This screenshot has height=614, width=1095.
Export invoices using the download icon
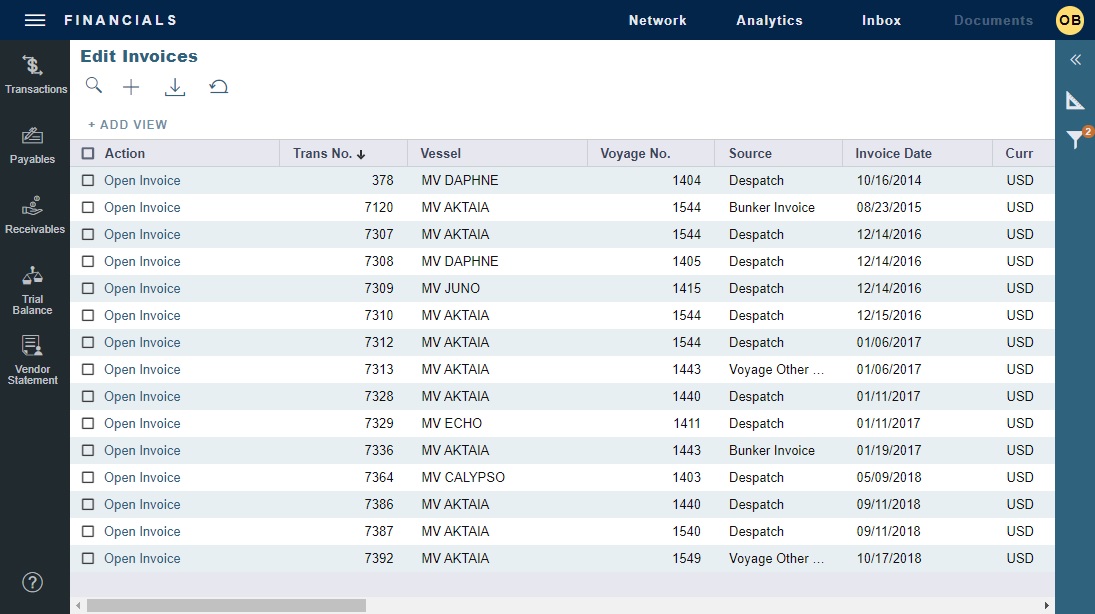coord(175,86)
